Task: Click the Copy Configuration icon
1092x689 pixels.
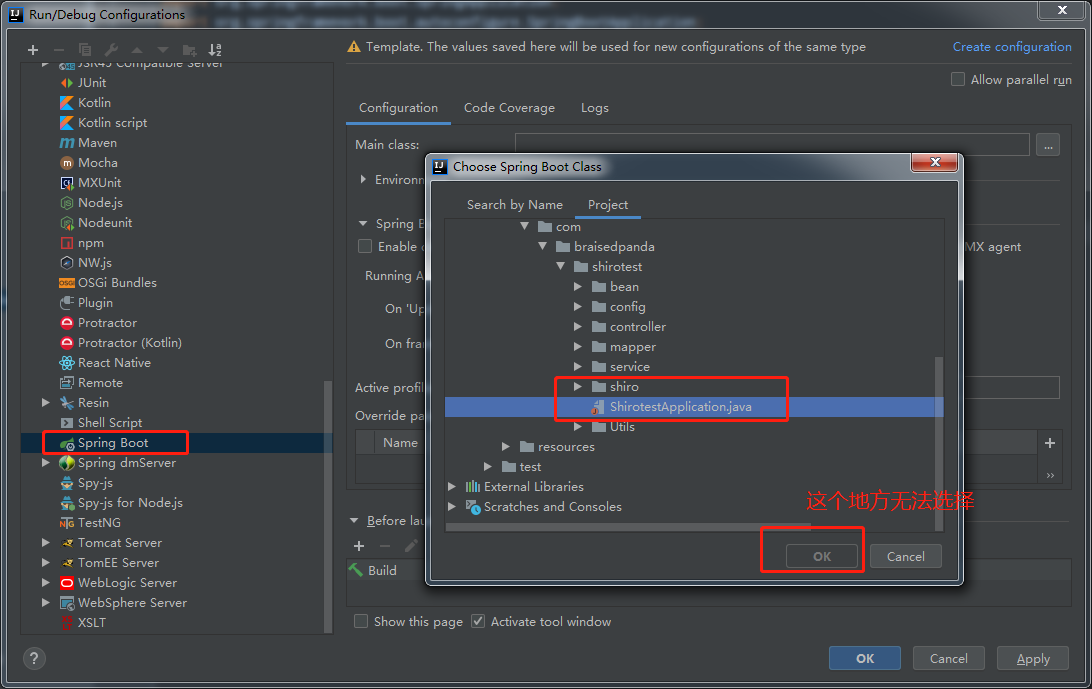Action: (x=86, y=49)
